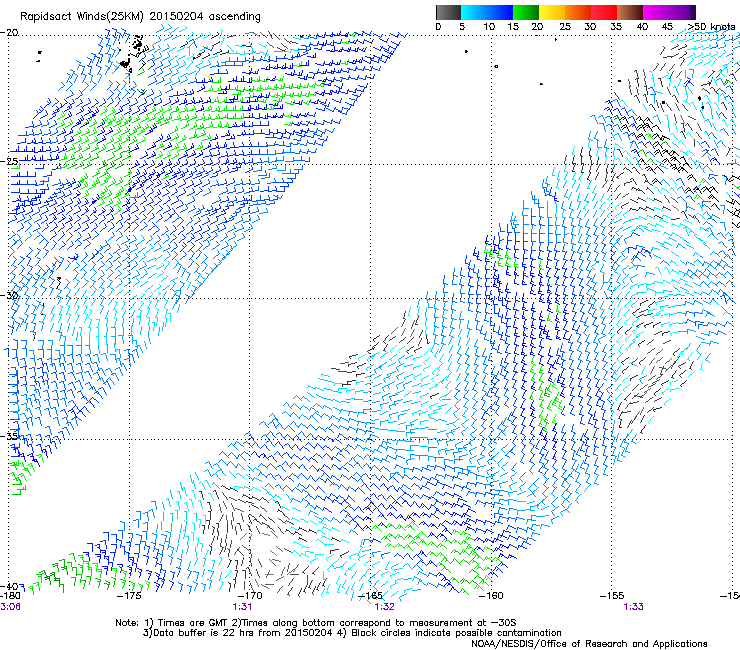The height and width of the screenshot is (650, 740).
Task: Click the 'Data buffer is 22 hrs' note
Action: click(352, 633)
